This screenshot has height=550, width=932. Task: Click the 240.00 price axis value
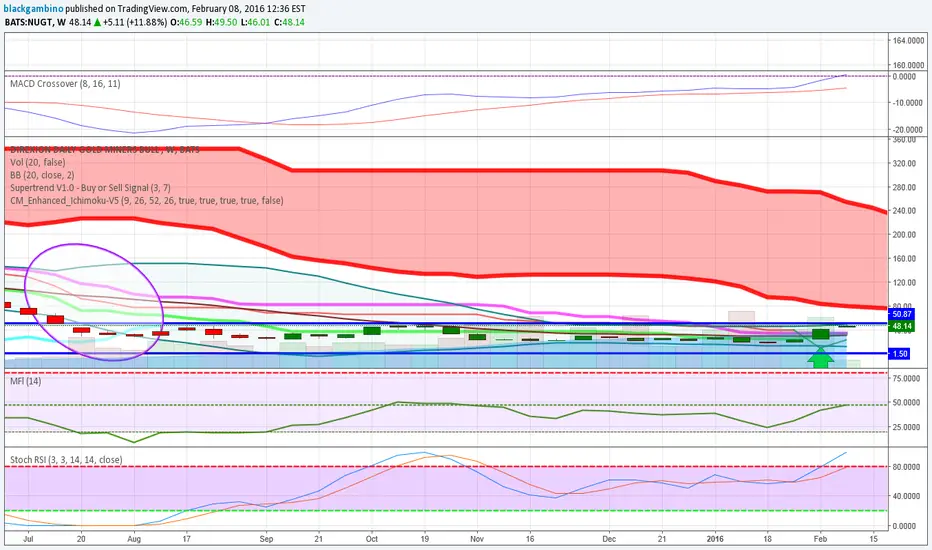[x=904, y=211]
